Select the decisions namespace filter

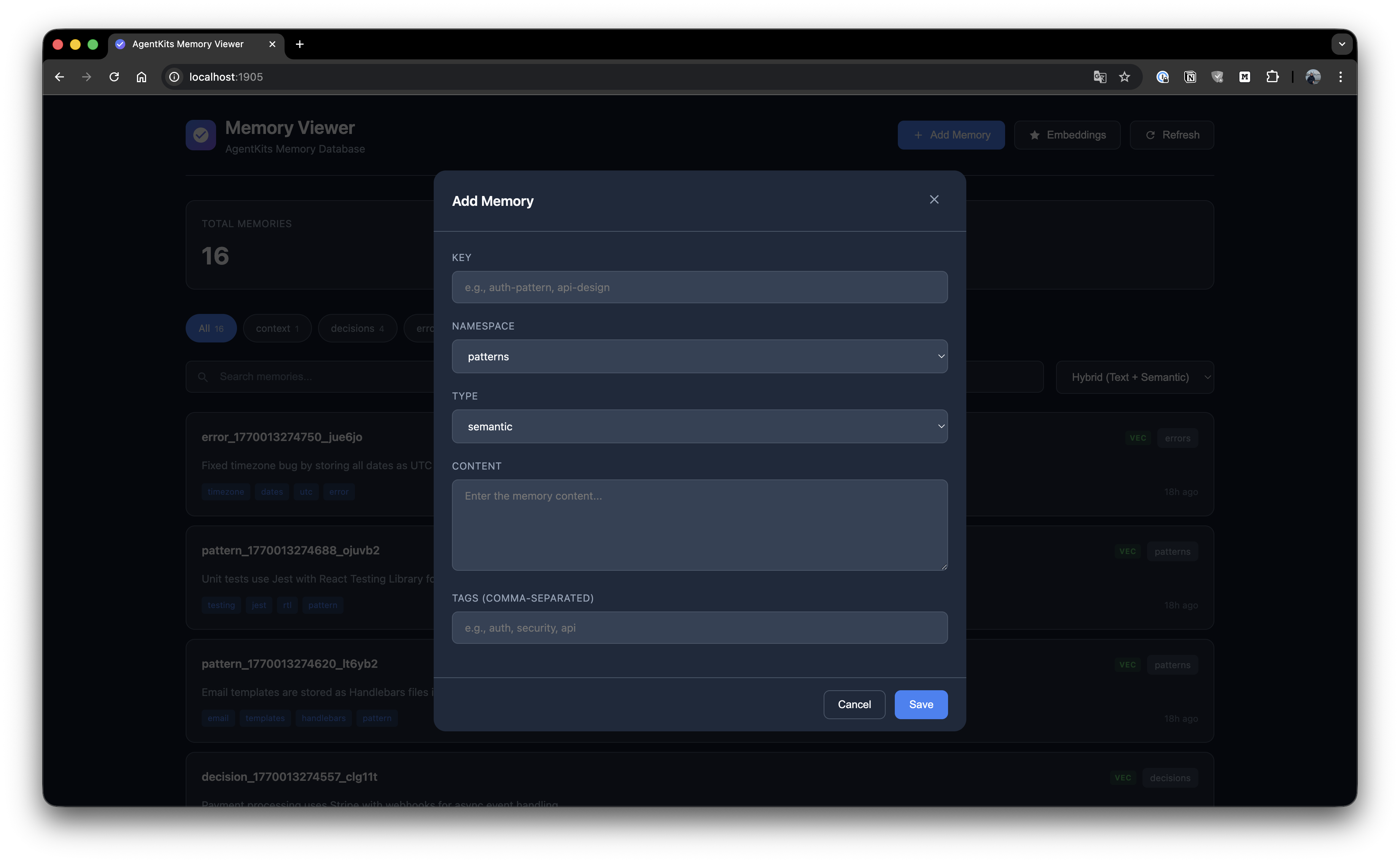point(357,328)
